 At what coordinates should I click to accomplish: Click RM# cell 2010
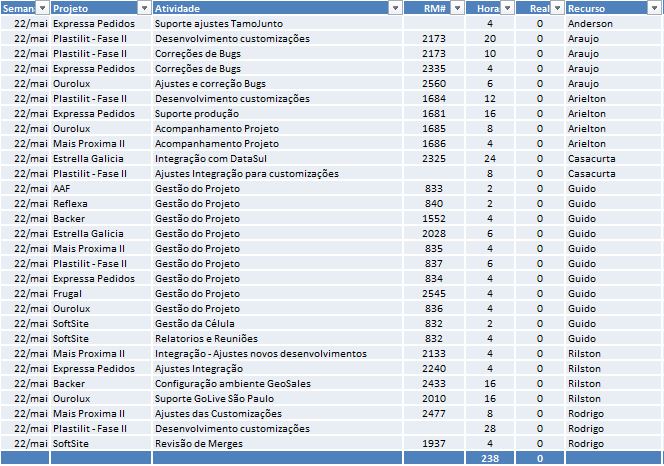434,398
